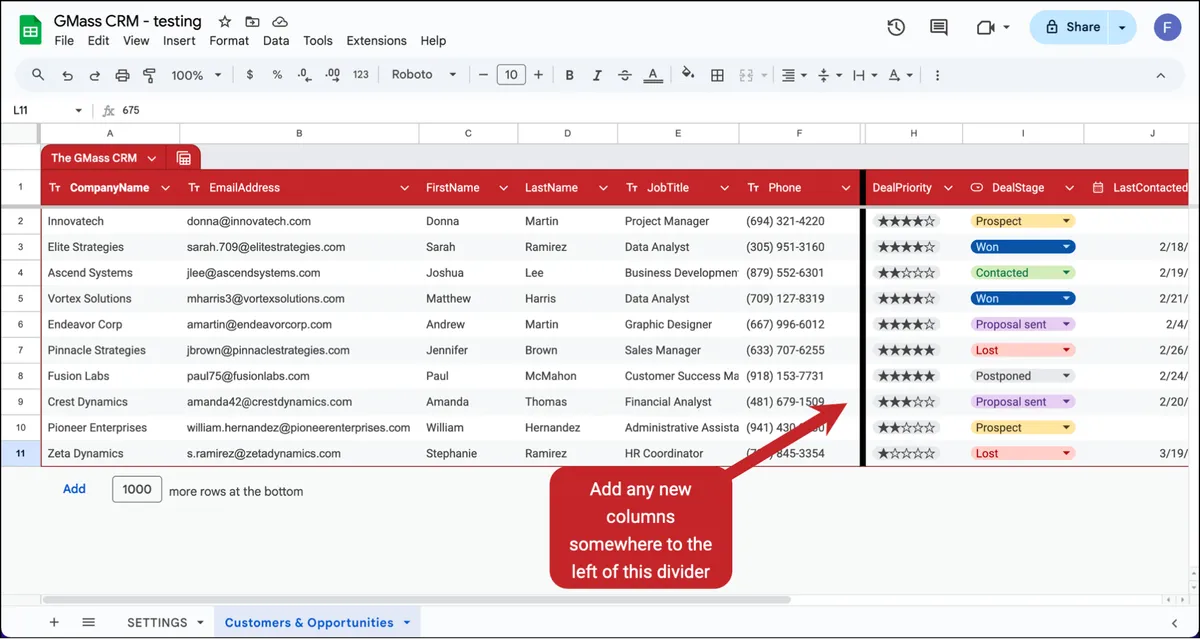This screenshot has height=639, width=1200.
Task: Click the name box showing L11
Action: click(48, 110)
